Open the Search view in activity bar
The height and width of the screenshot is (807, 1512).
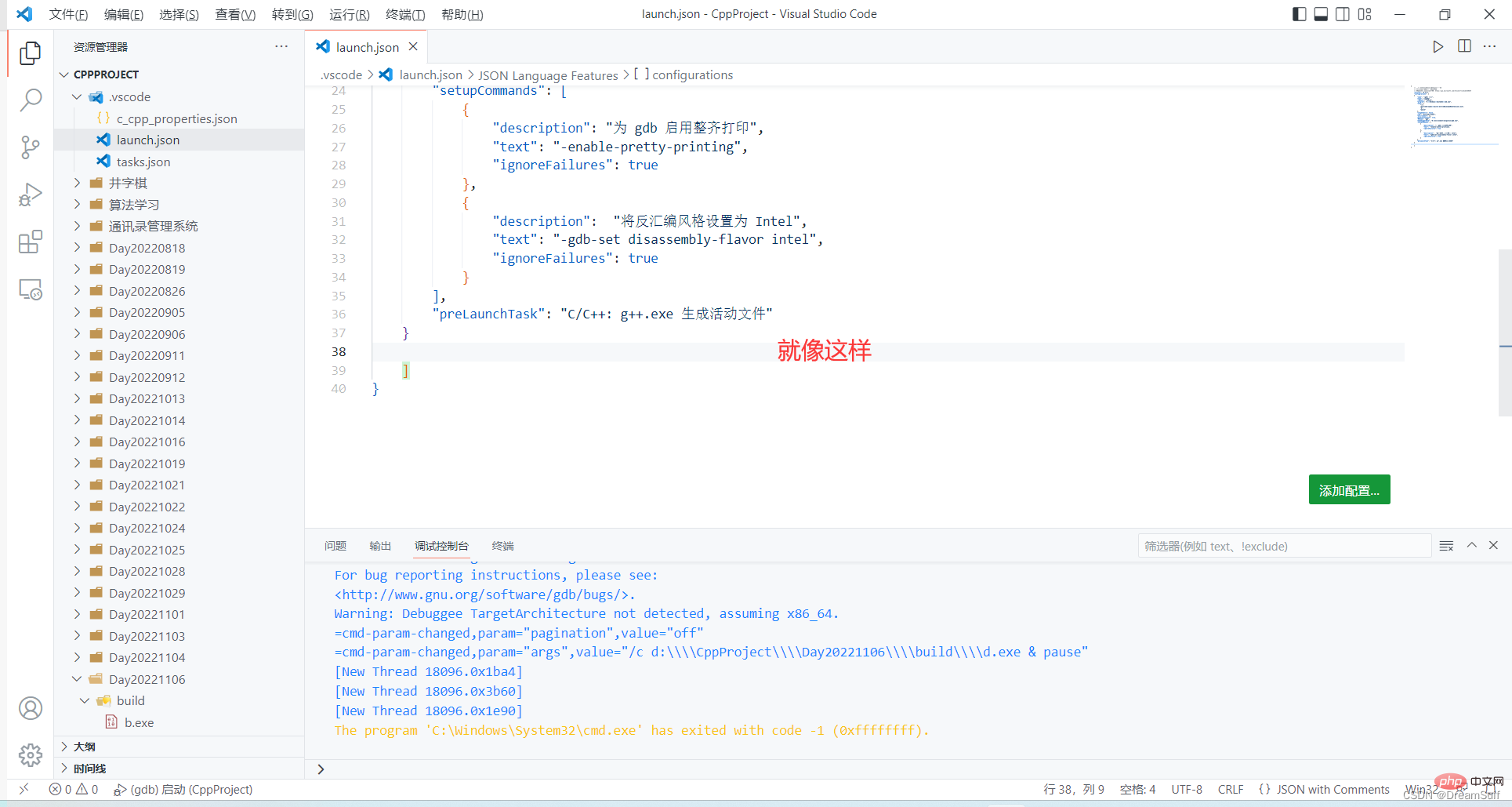(x=31, y=100)
